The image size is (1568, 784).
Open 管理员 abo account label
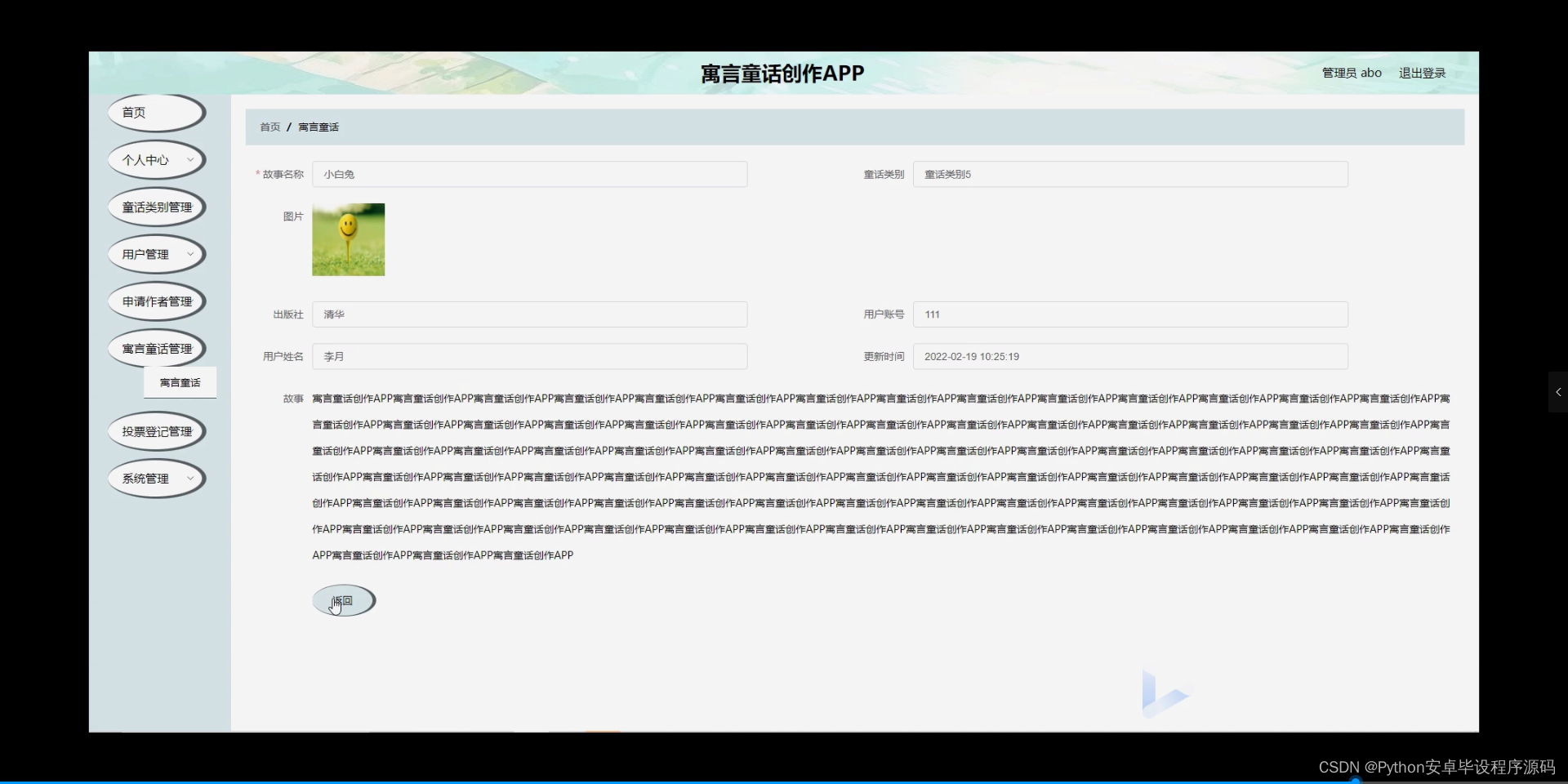(x=1351, y=73)
